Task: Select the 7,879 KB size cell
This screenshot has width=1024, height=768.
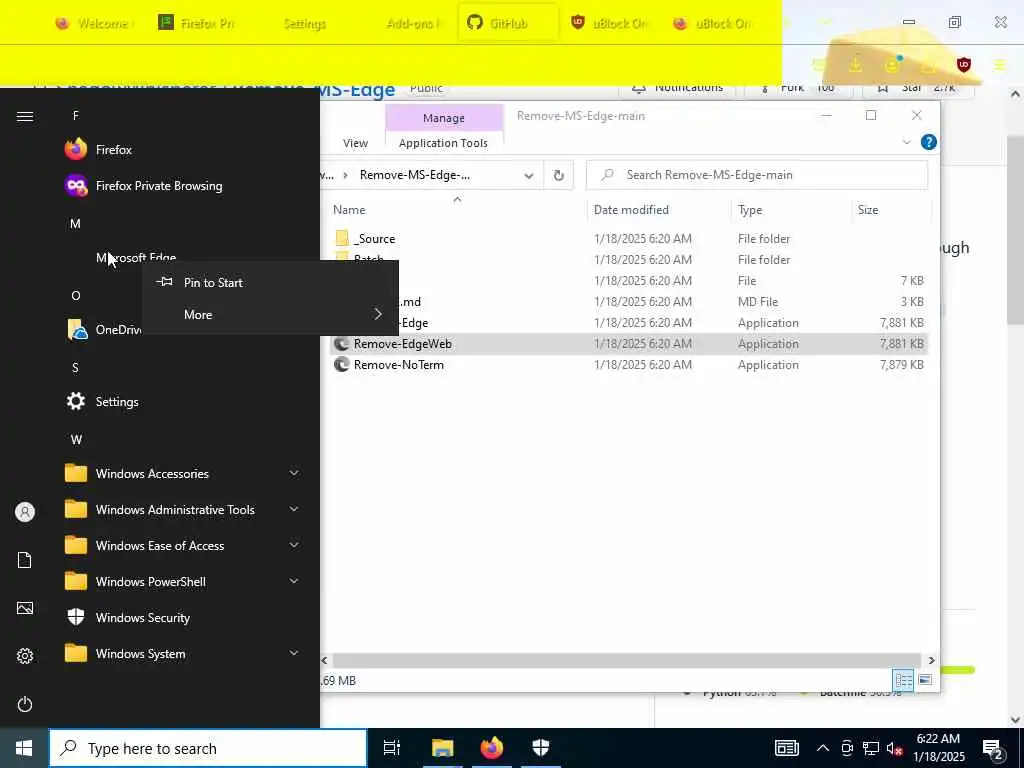Action: [901, 364]
